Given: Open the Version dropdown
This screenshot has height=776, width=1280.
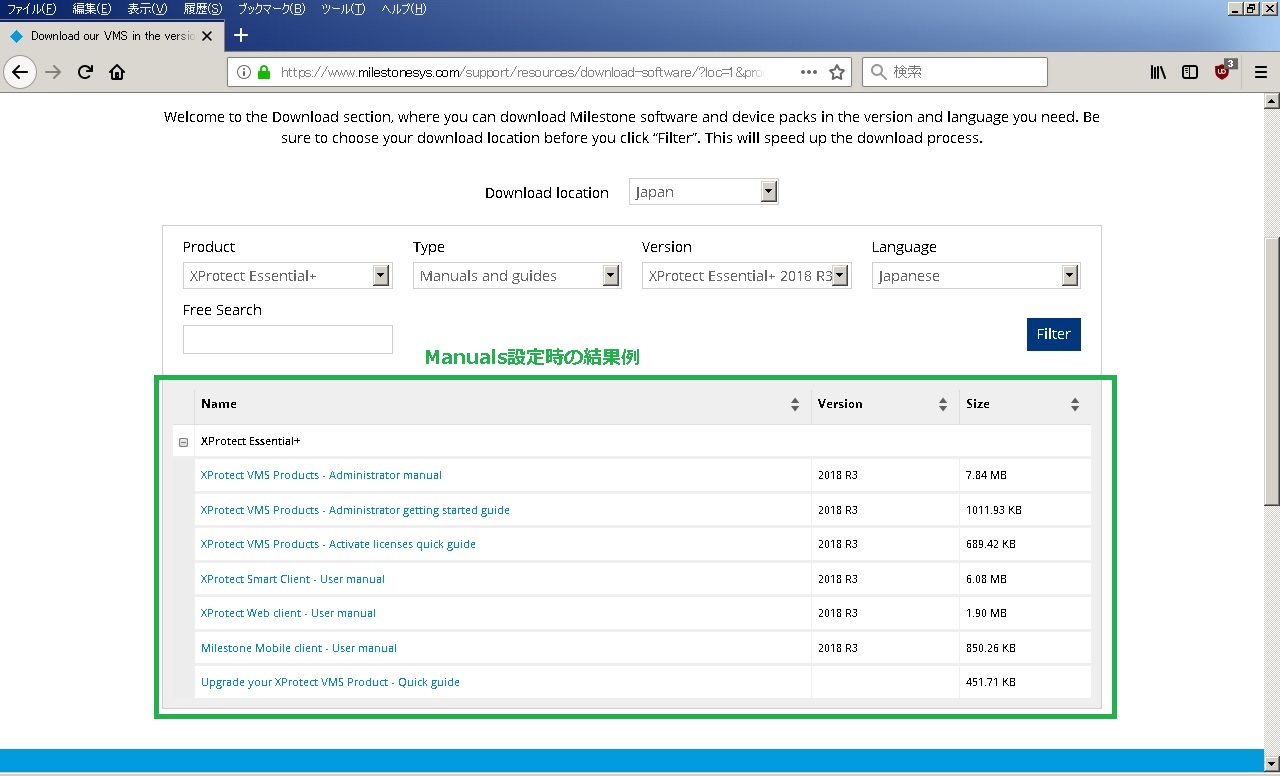Looking at the screenshot, I should [x=746, y=276].
